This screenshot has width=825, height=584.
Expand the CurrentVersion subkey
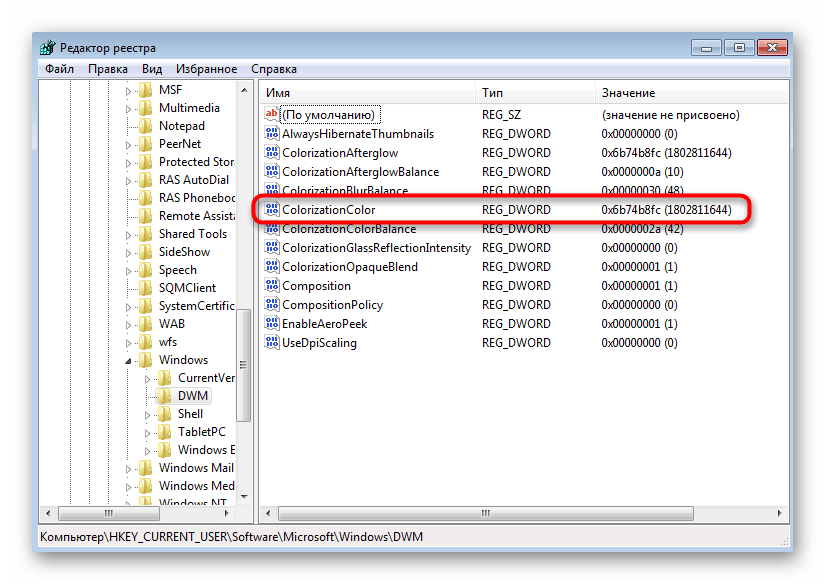pos(147,379)
